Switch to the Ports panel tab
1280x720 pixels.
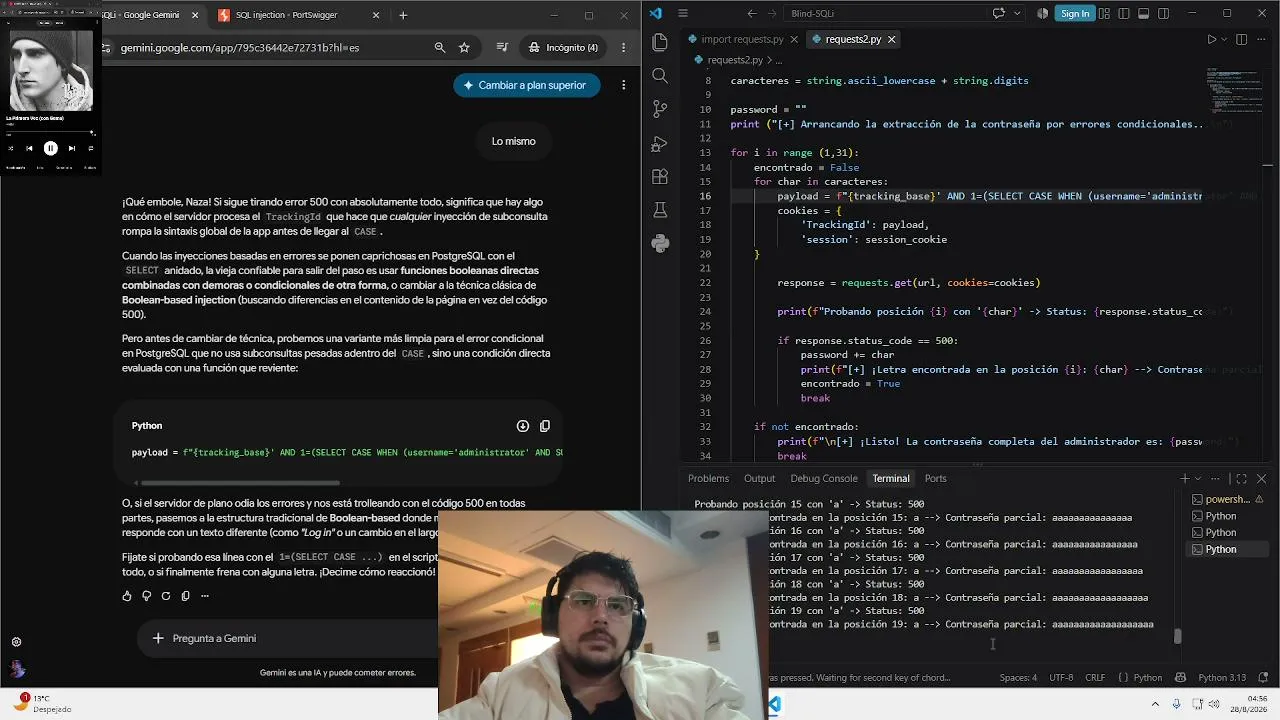coord(935,479)
